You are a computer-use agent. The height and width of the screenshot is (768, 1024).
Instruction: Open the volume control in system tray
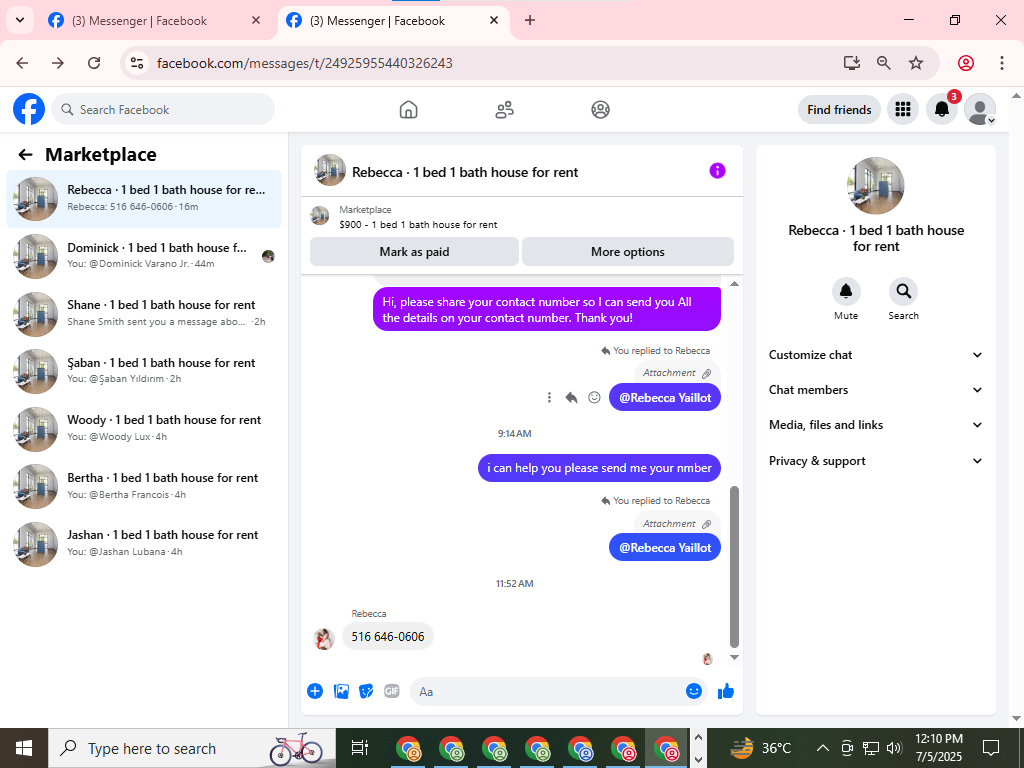(894, 748)
